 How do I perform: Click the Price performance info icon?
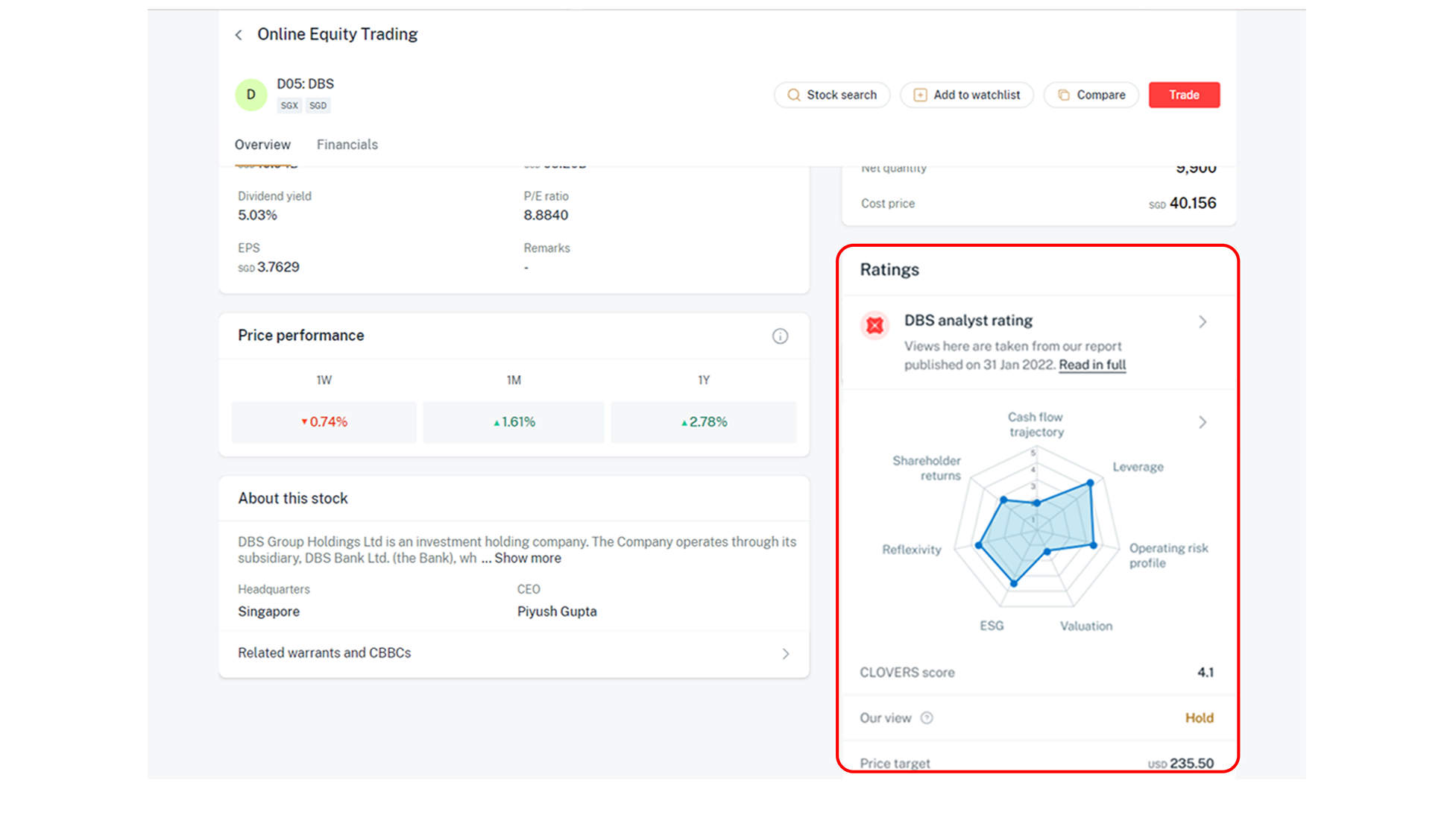[x=780, y=336]
